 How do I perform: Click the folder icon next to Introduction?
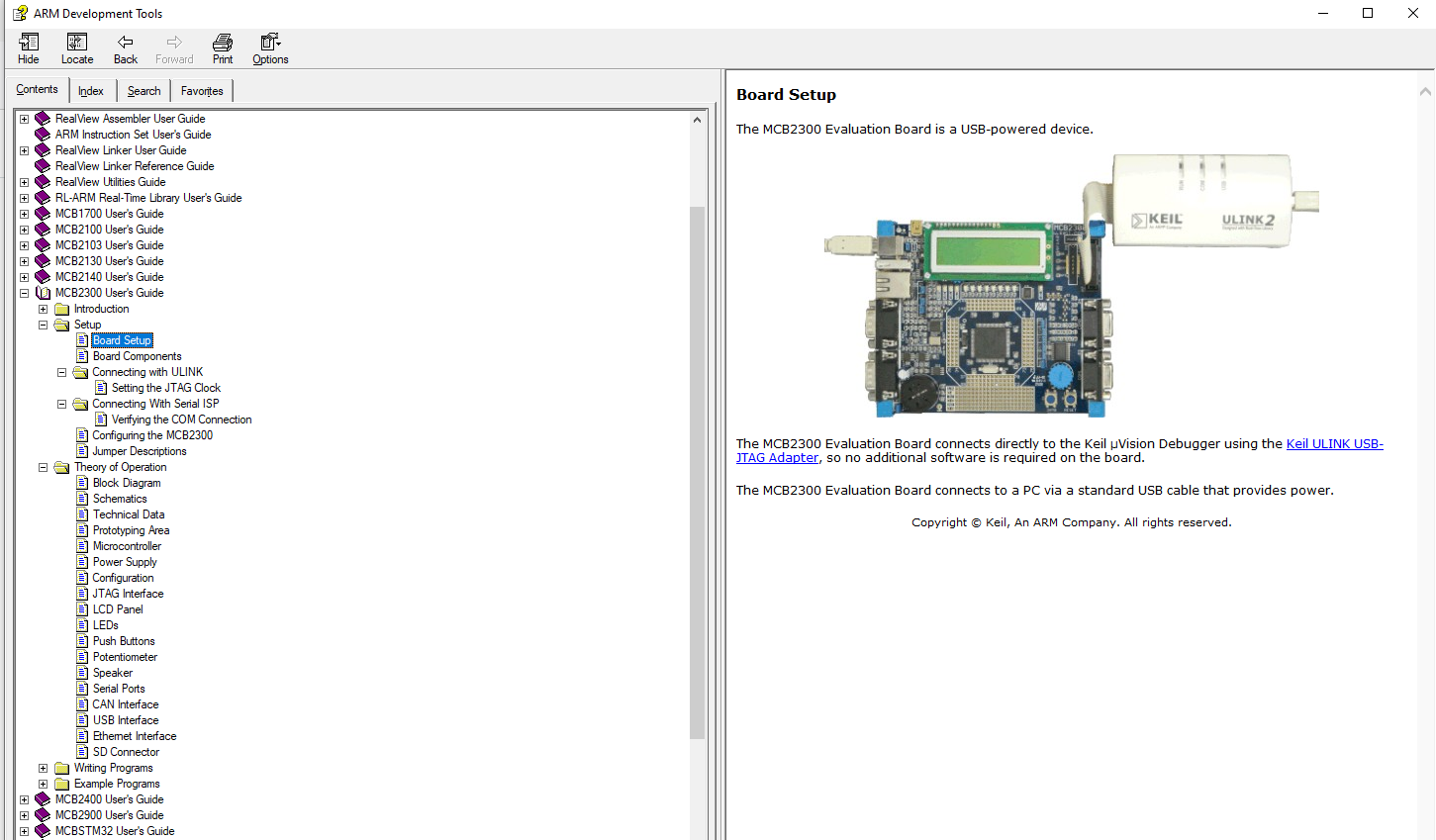click(61, 309)
